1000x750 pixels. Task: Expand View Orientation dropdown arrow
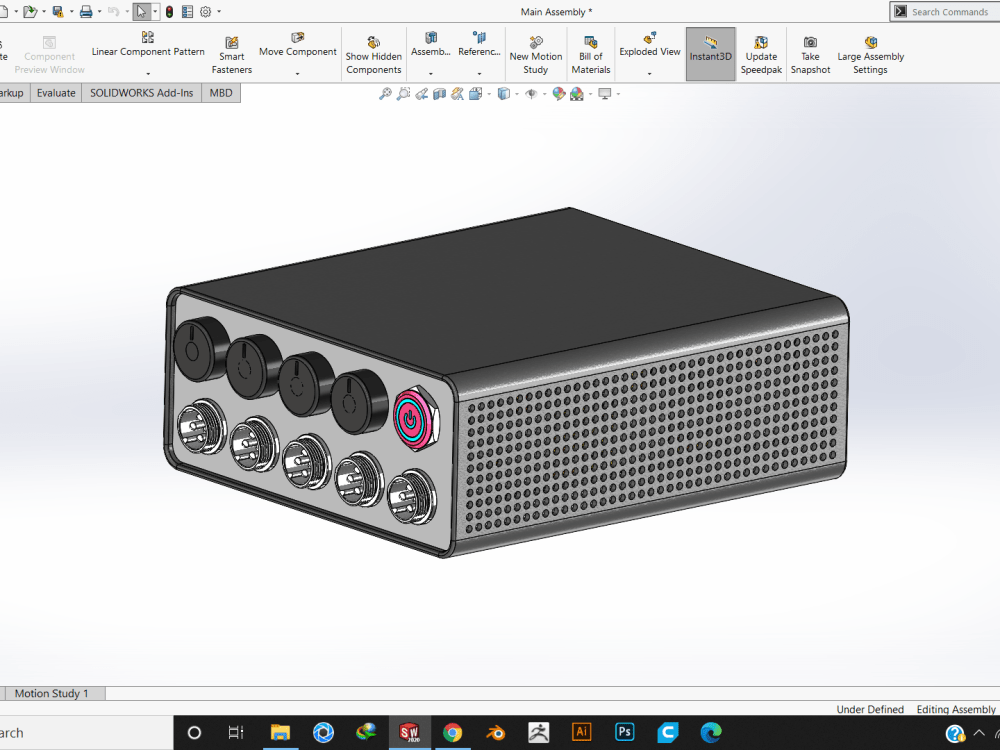[x=489, y=94]
